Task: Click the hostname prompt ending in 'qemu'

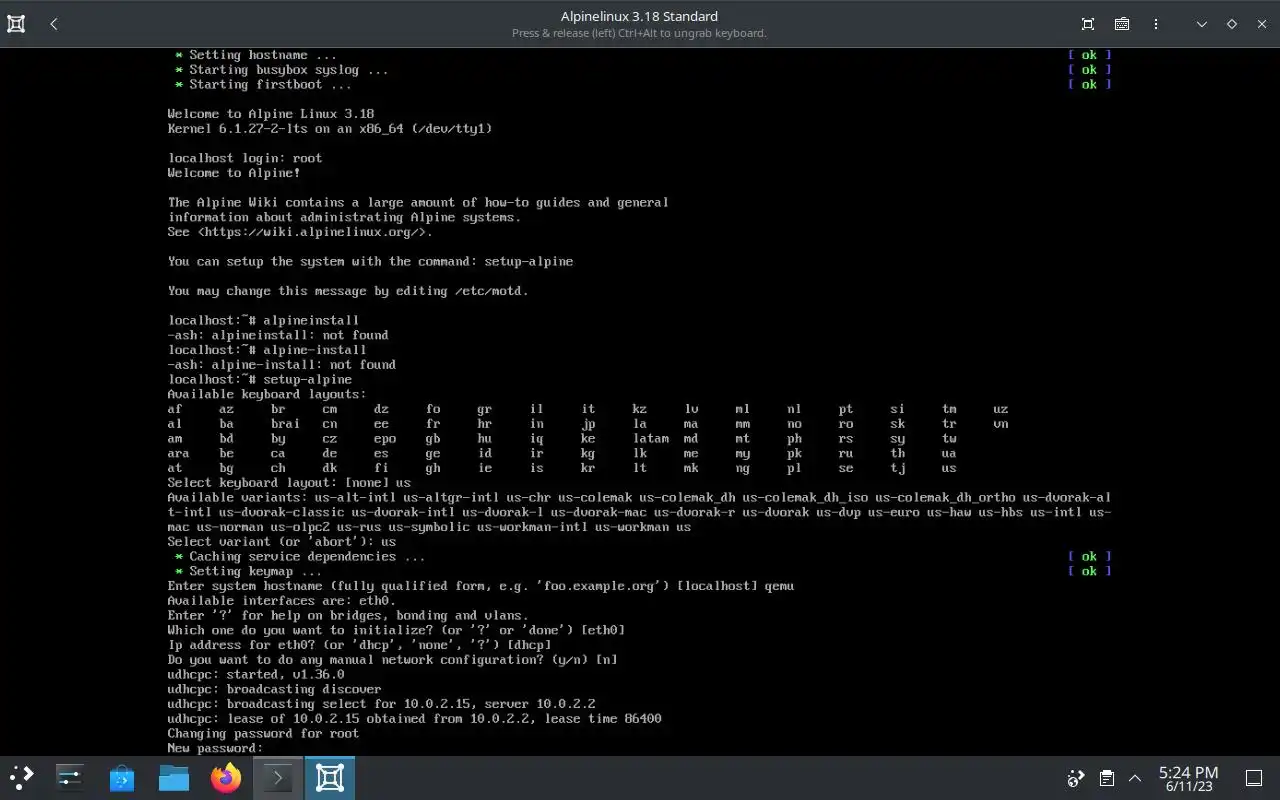Action: click(481, 585)
